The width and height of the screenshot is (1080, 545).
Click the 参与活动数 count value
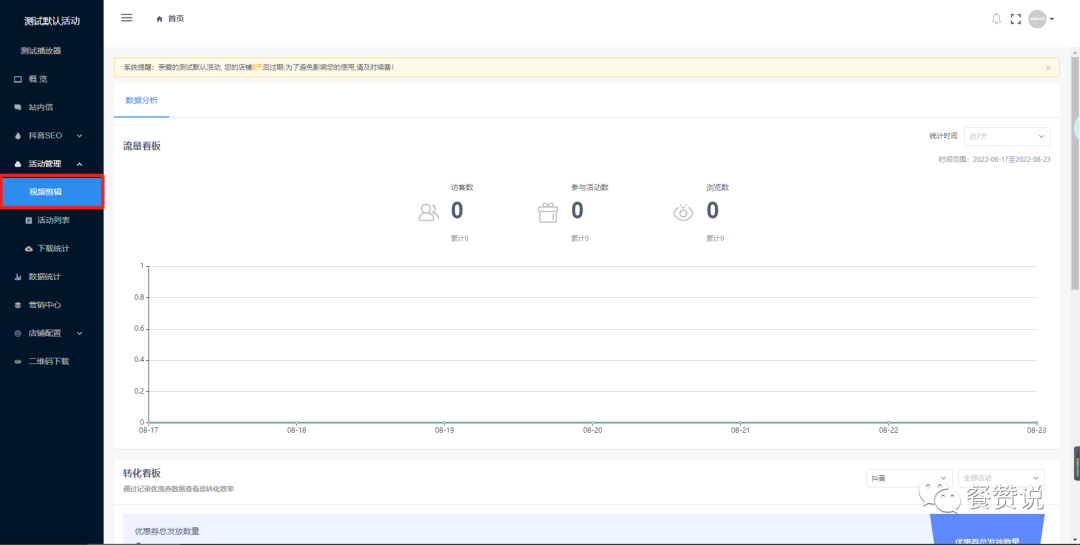[577, 211]
